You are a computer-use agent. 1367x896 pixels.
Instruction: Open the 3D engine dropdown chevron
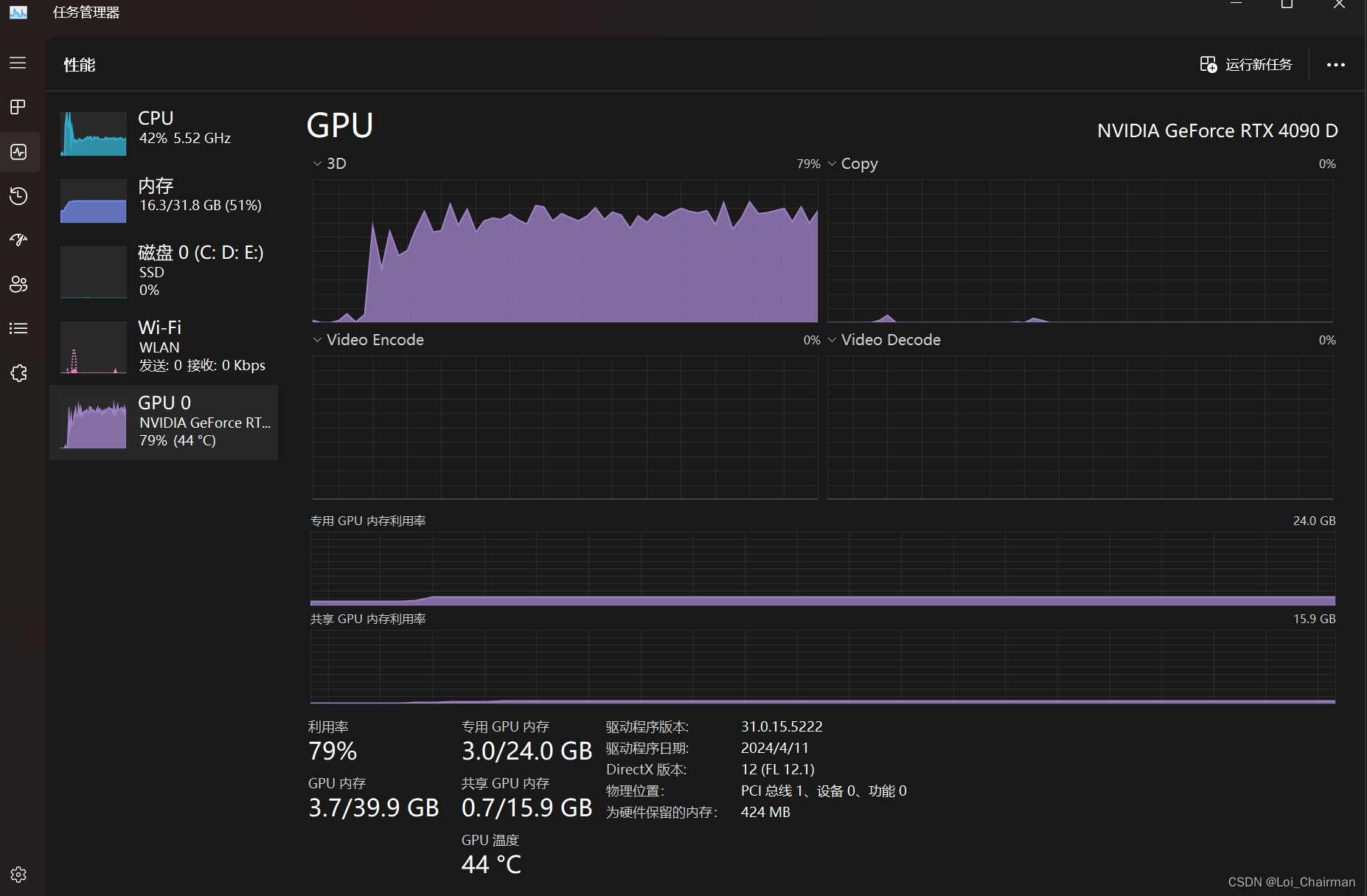coord(317,164)
